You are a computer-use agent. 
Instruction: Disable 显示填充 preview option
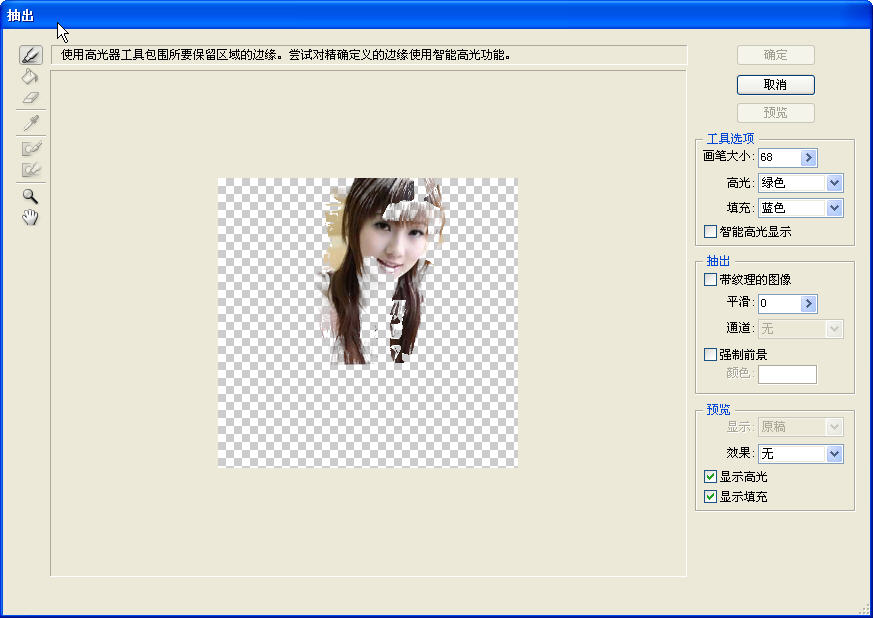pos(710,496)
